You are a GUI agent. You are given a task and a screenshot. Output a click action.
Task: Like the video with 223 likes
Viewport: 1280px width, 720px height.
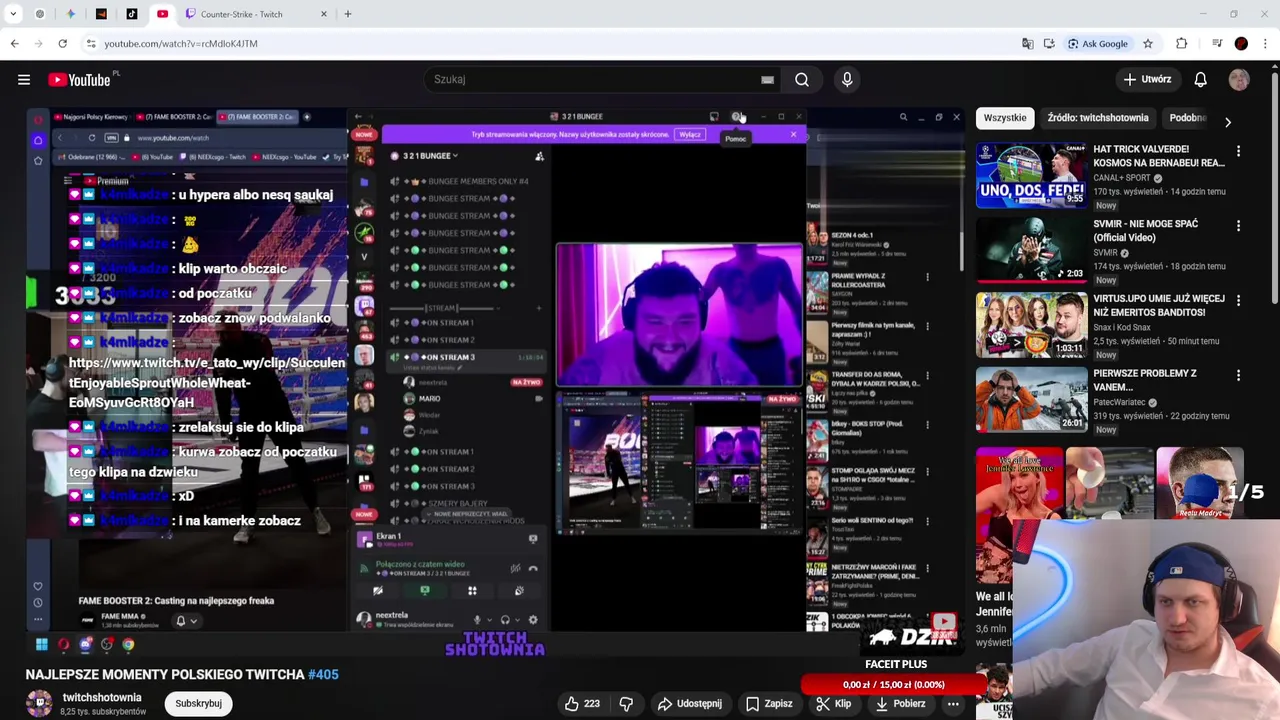(582, 704)
